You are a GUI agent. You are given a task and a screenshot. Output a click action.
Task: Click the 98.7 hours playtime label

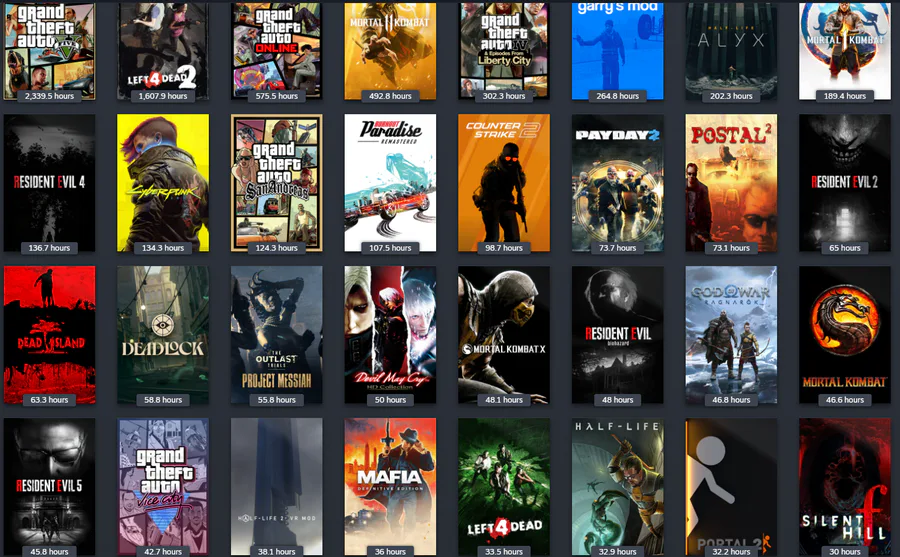point(504,248)
